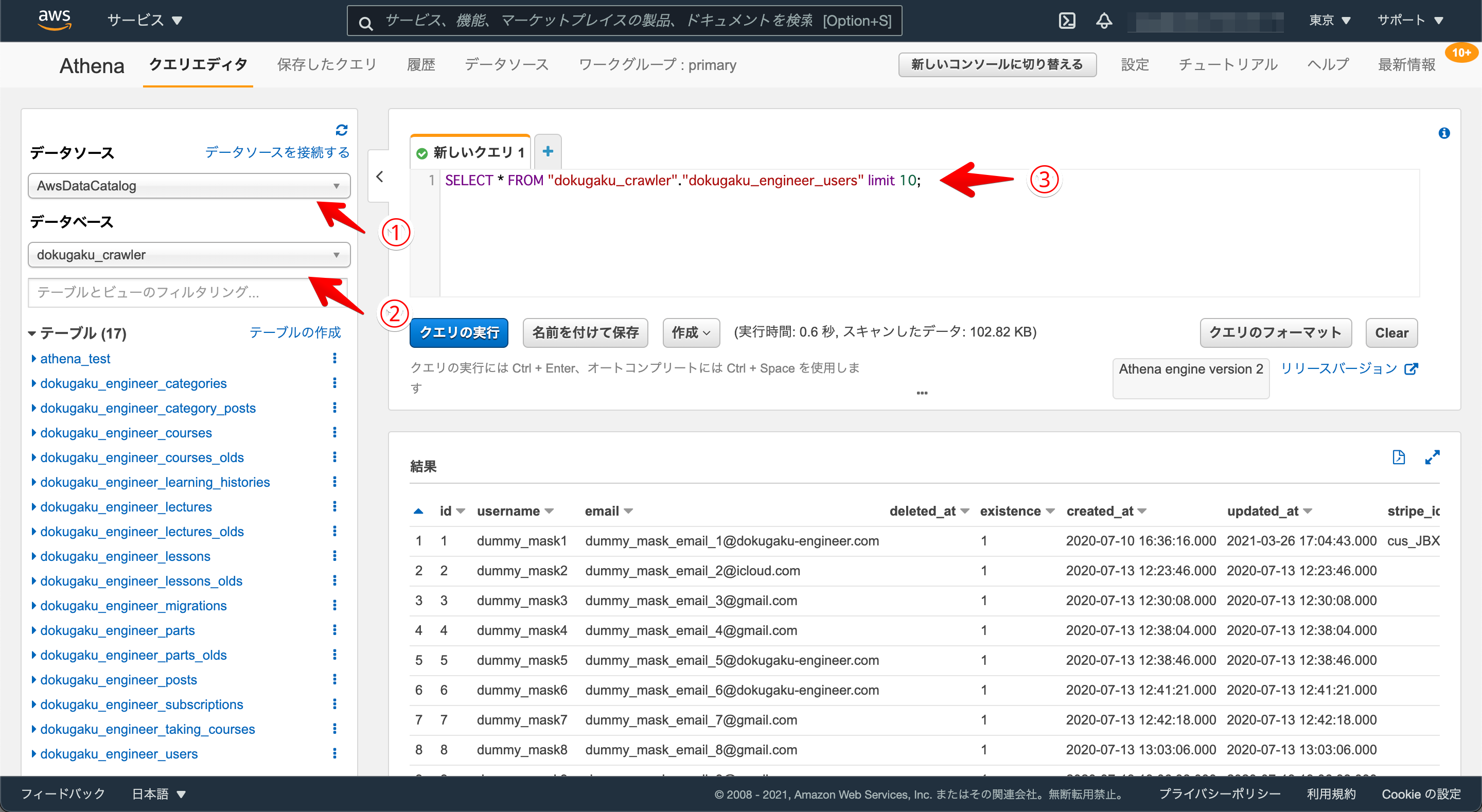Image resolution: width=1482 pixels, height=812 pixels.
Task: Click the info icon in query editor
Action: coord(1443,133)
